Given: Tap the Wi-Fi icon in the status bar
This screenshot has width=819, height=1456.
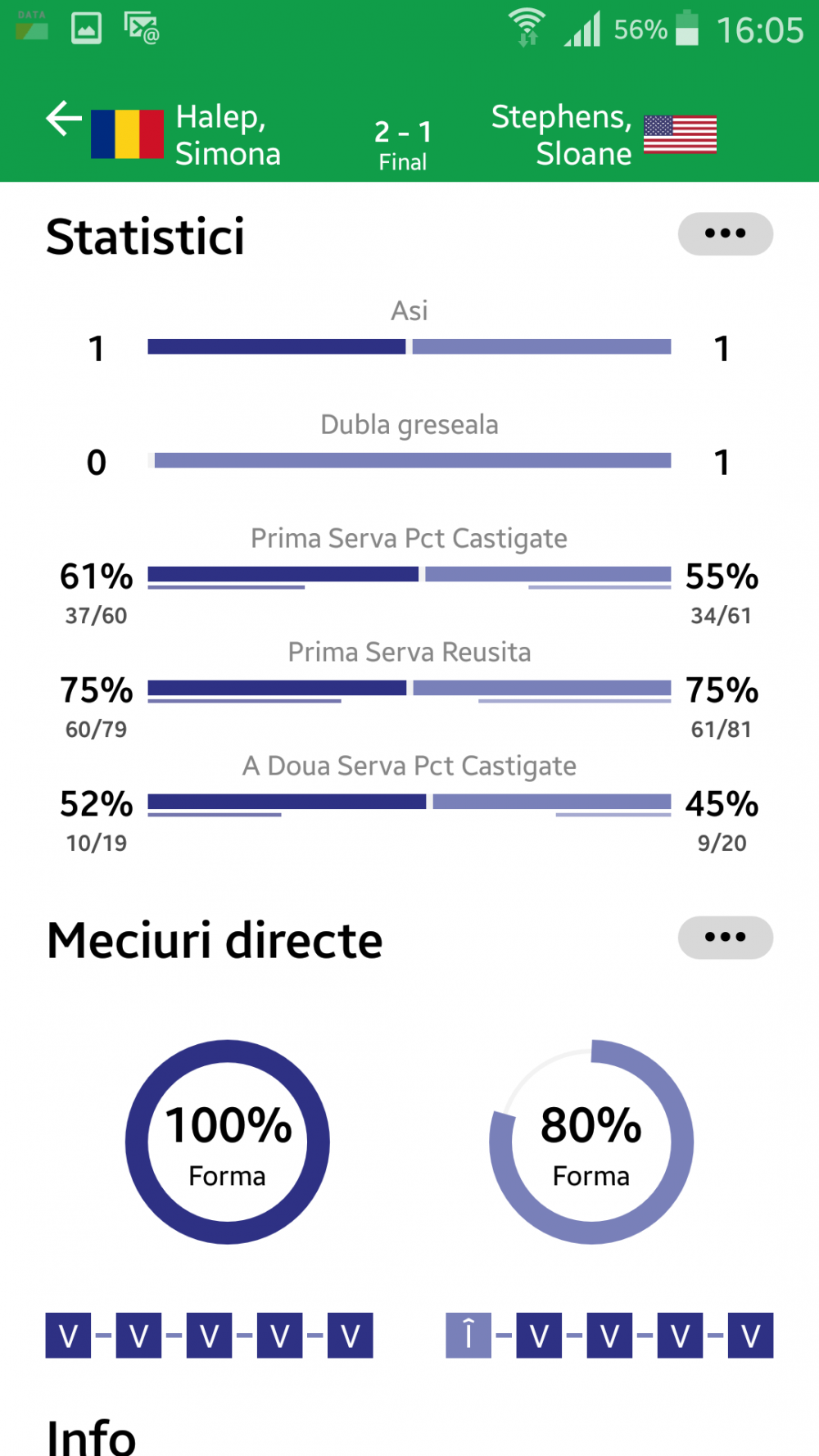Looking at the screenshot, I should pyautogui.click(x=527, y=27).
